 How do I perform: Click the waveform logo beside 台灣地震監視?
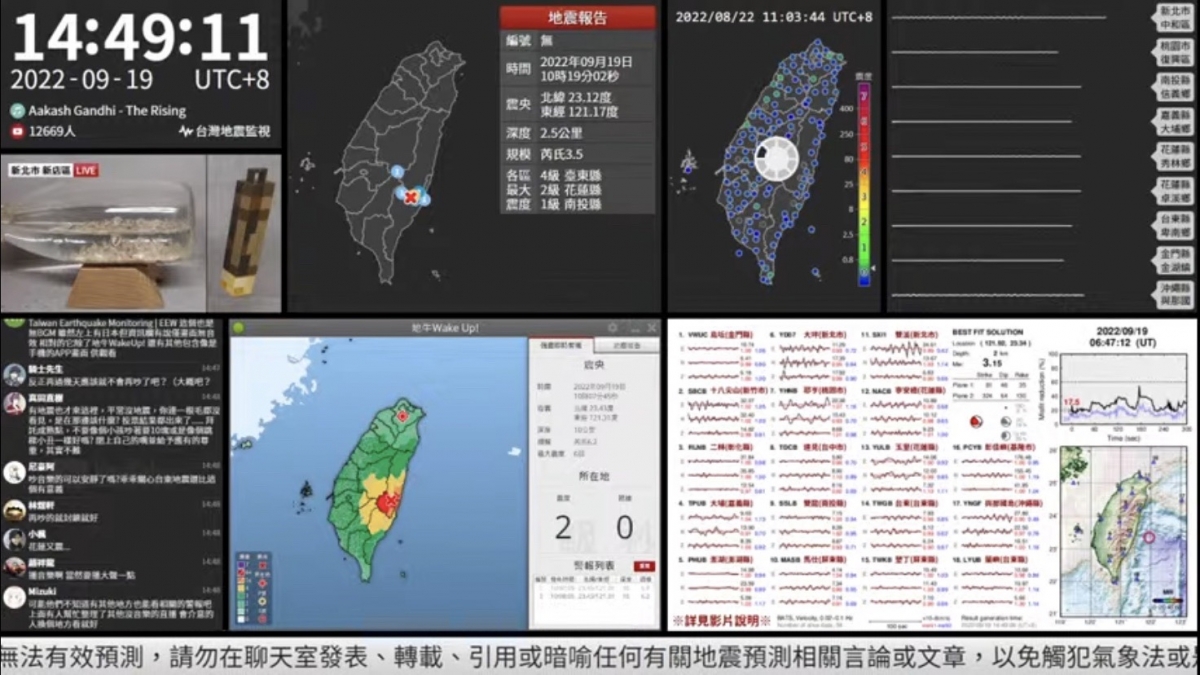pos(186,131)
